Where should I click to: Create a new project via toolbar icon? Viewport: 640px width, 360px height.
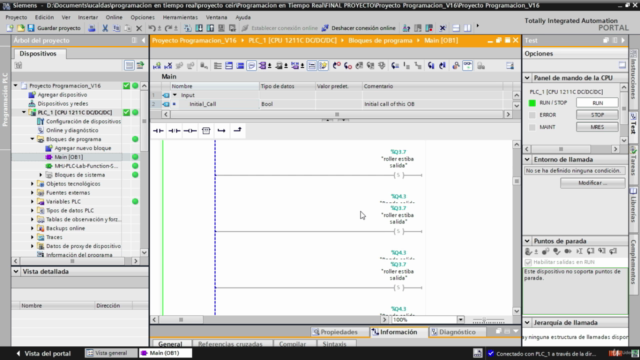pyautogui.click(x=10, y=28)
